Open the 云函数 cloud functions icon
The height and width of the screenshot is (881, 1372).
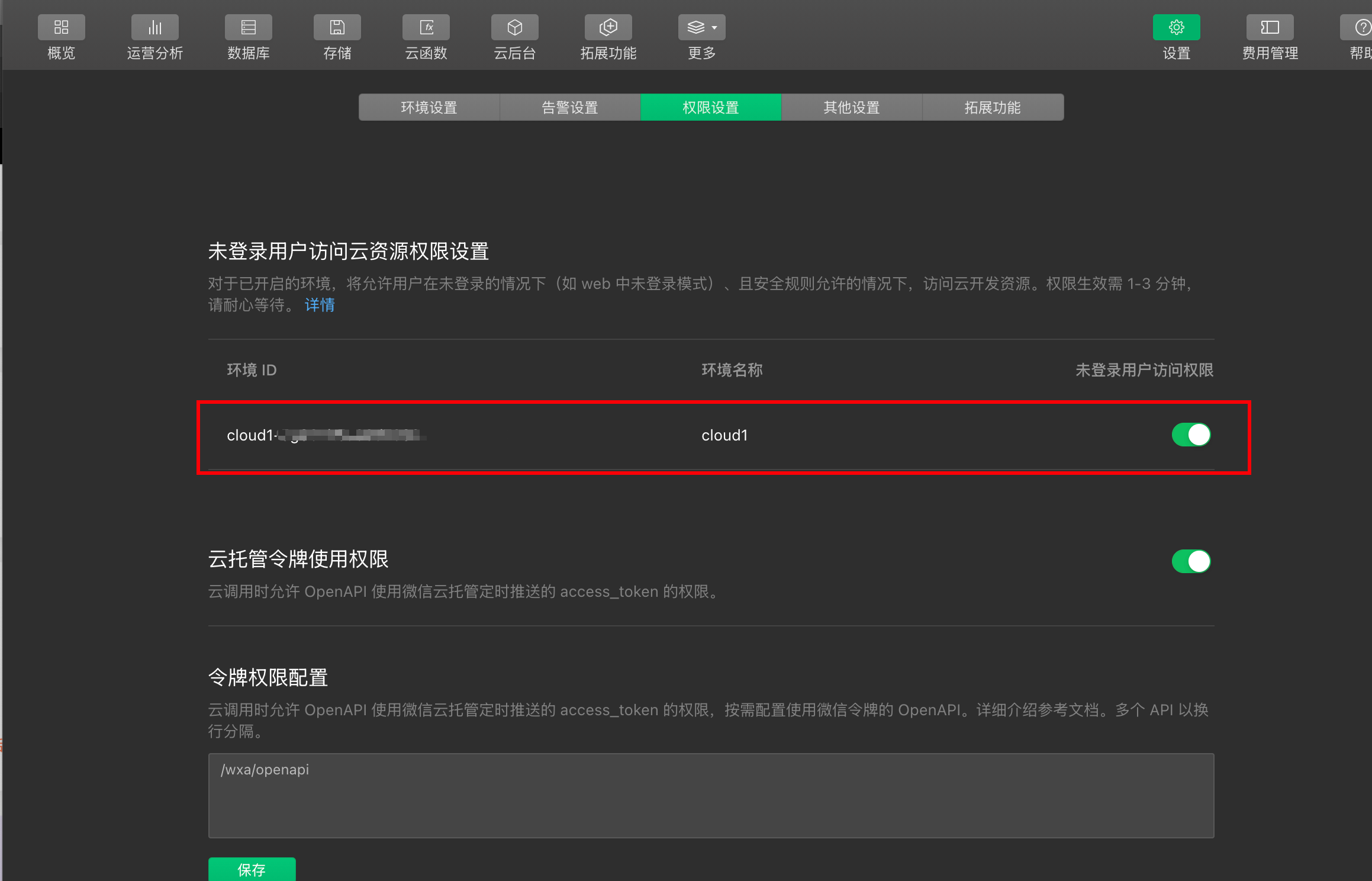coord(426,28)
